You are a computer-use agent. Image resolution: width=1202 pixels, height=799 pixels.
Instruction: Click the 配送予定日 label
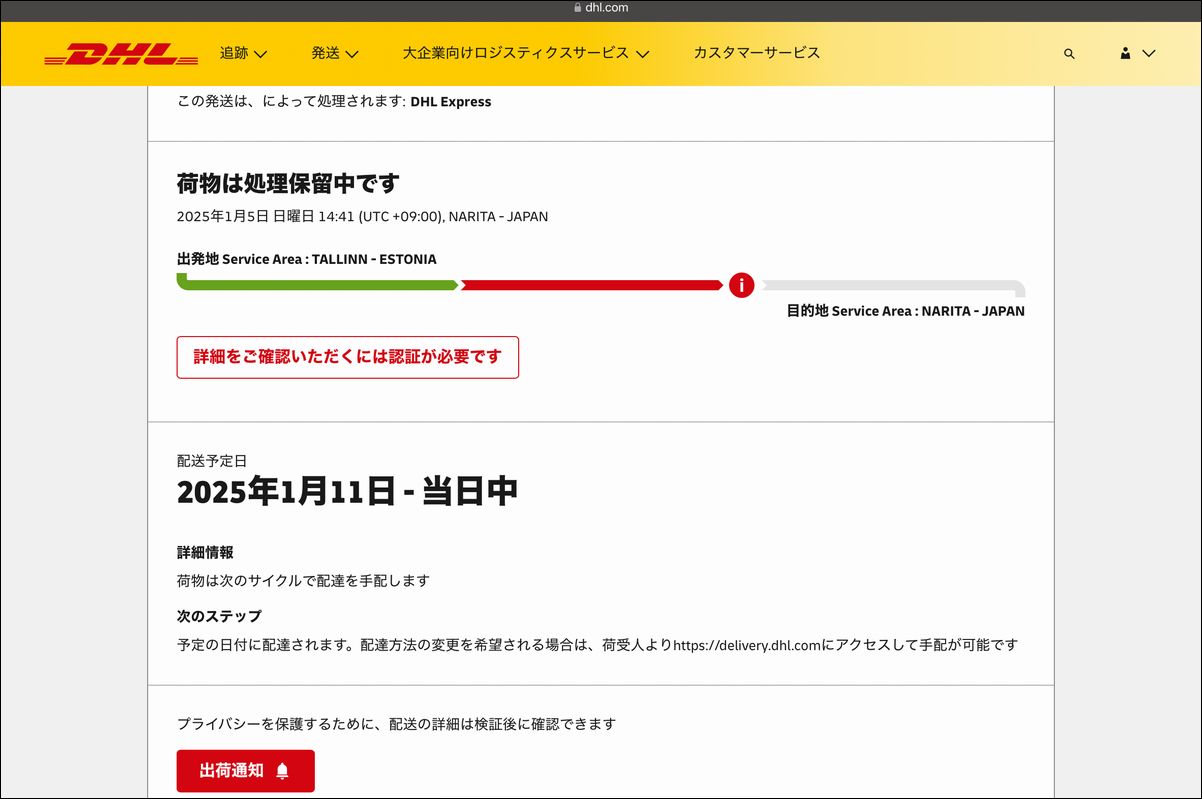(x=212, y=461)
